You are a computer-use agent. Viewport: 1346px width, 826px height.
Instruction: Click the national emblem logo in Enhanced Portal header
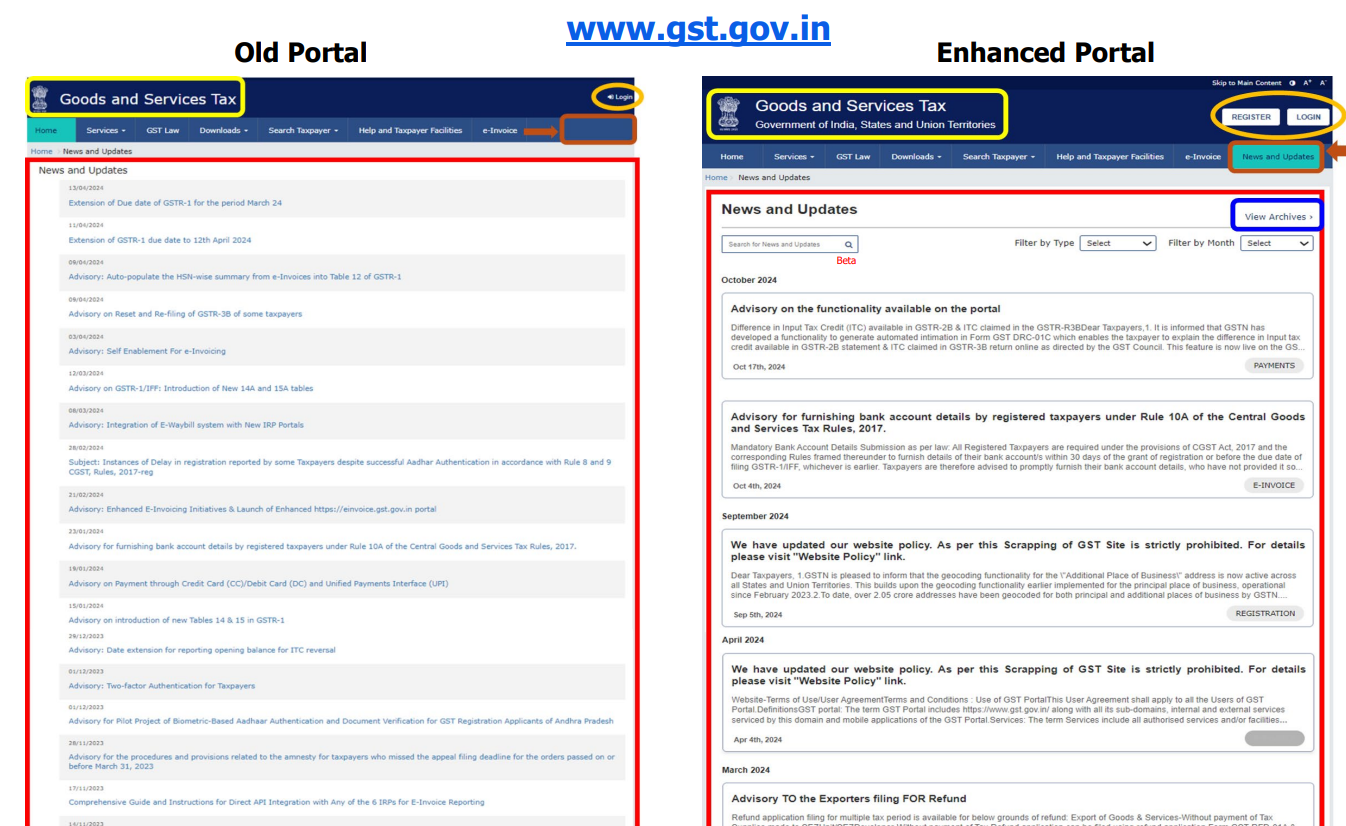728,114
